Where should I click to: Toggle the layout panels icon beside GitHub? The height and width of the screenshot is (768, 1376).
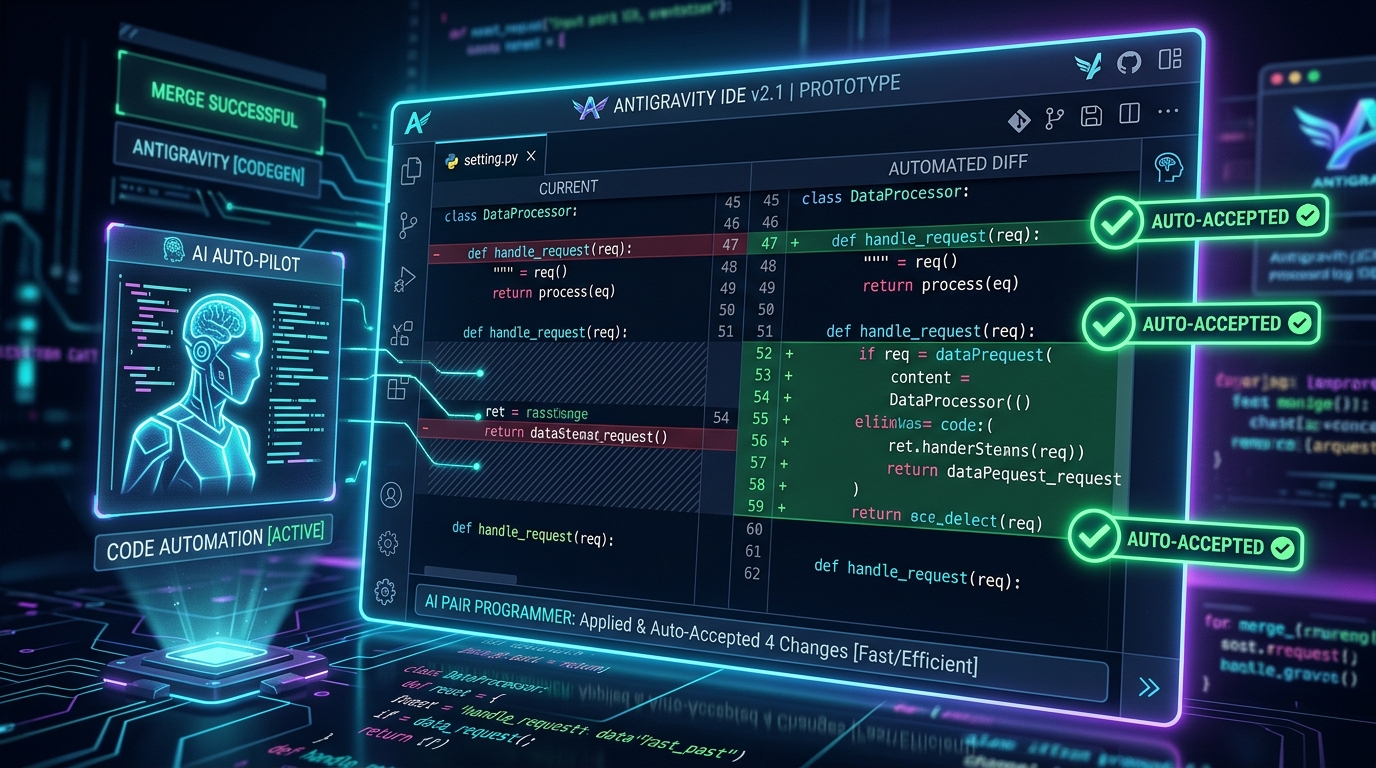coord(1169,60)
